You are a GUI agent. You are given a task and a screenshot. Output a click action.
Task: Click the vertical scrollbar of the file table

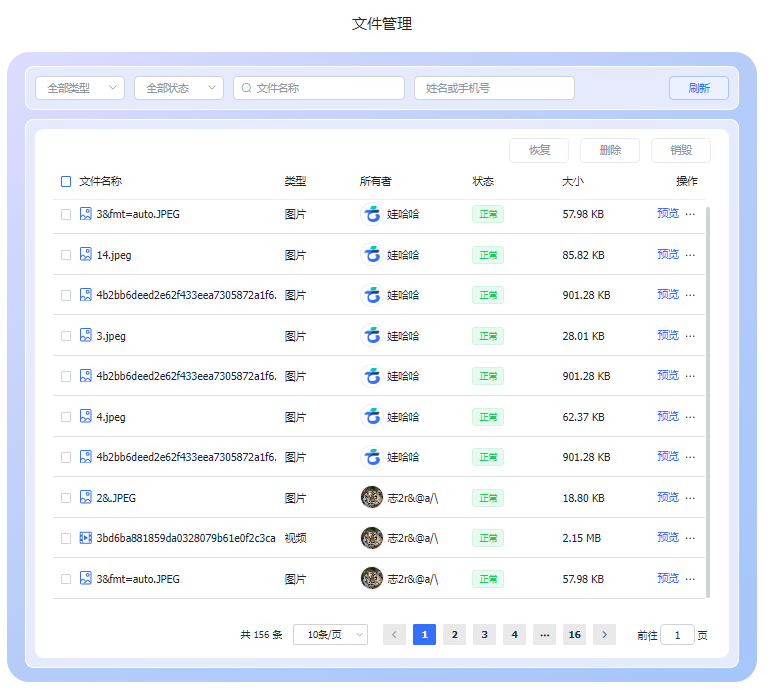click(708, 402)
